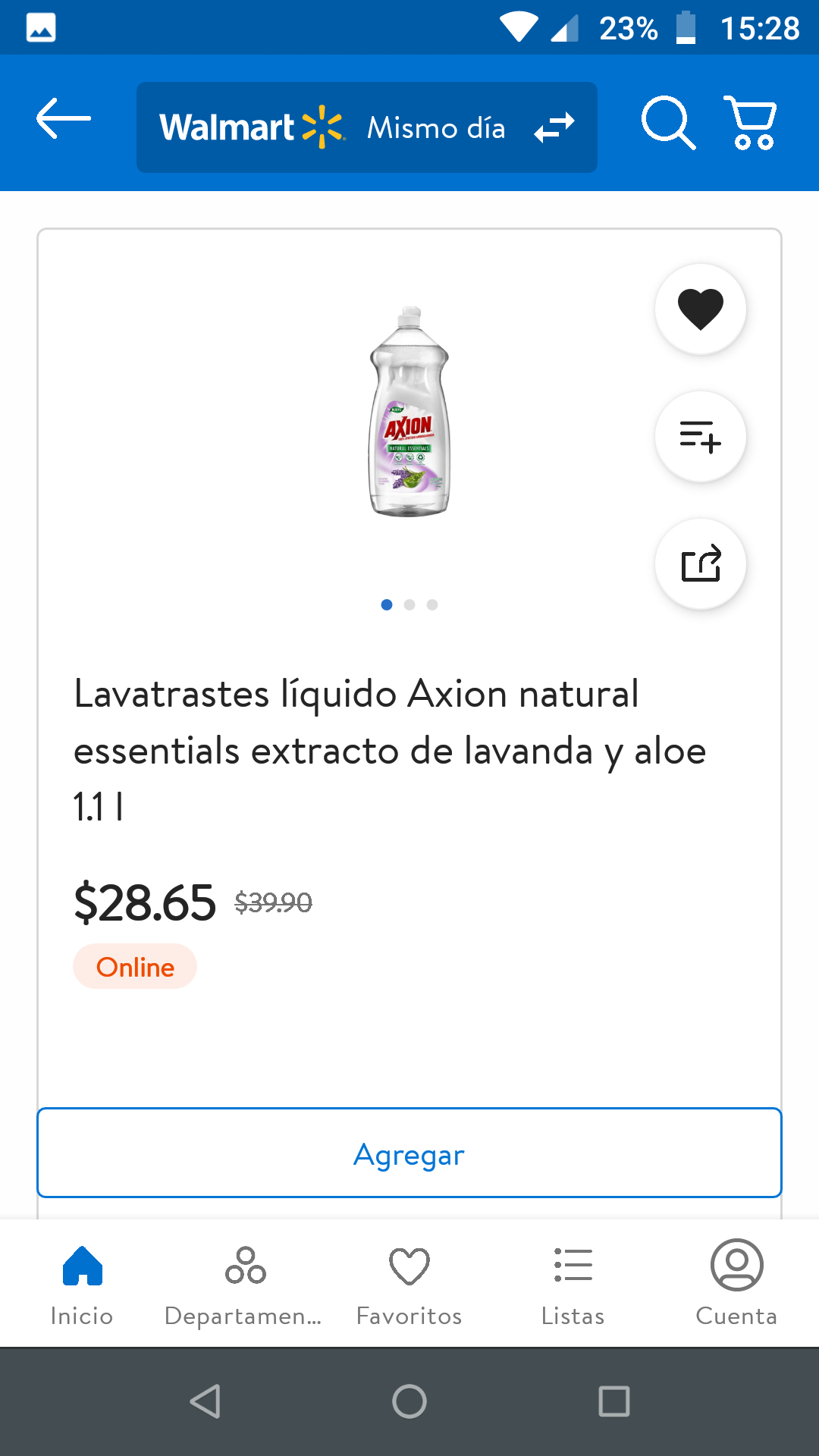
Task: Tap the Online availability badge
Action: point(135,967)
